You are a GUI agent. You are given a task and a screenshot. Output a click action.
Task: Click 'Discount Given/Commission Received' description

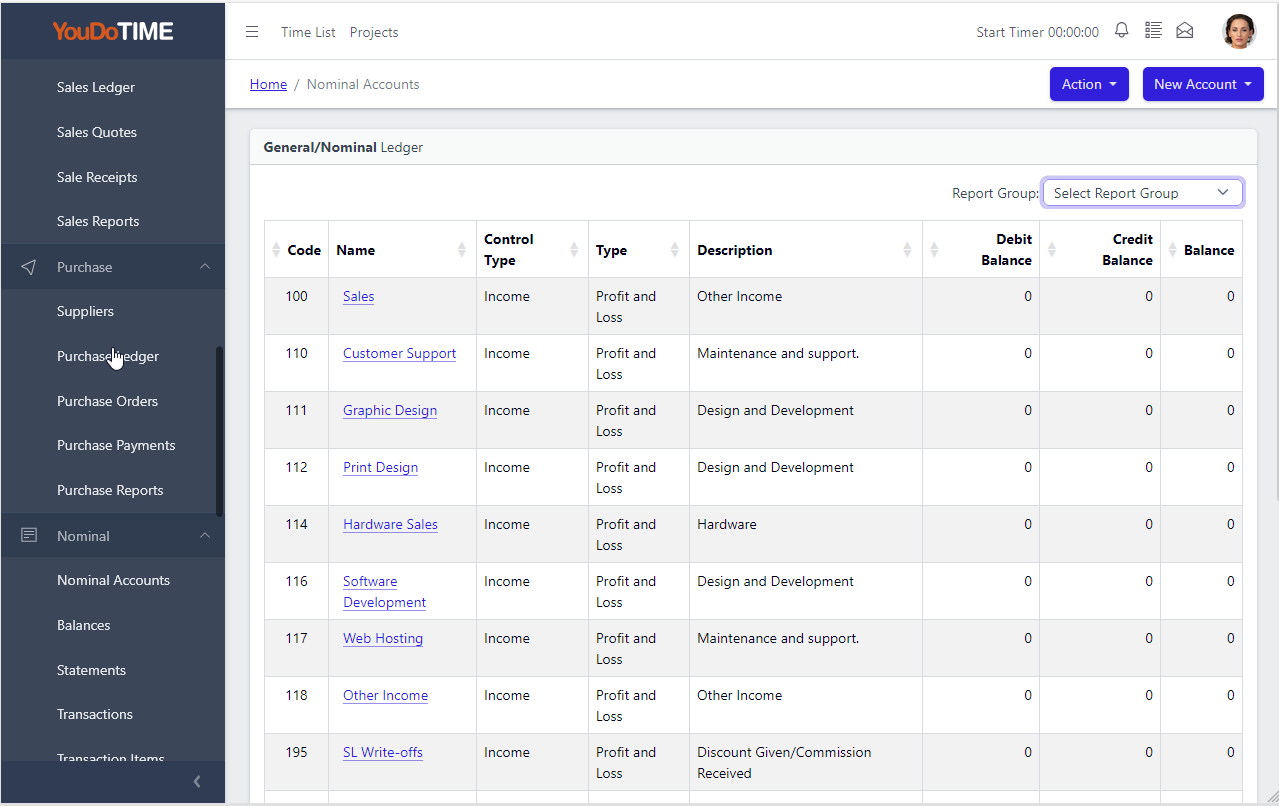point(784,762)
